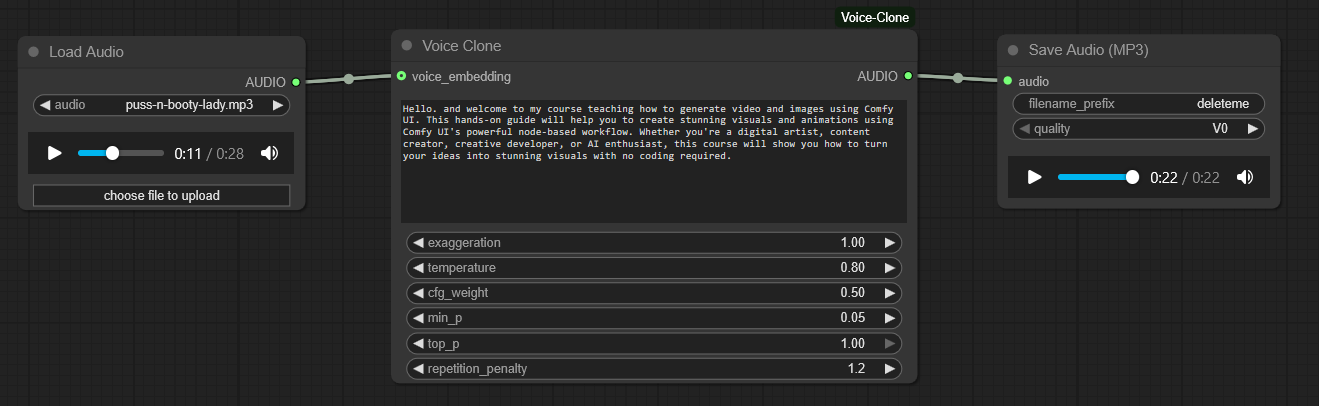This screenshot has height=406, width=1319.
Task: Decrease min_p value with left arrow
Action: [416, 318]
